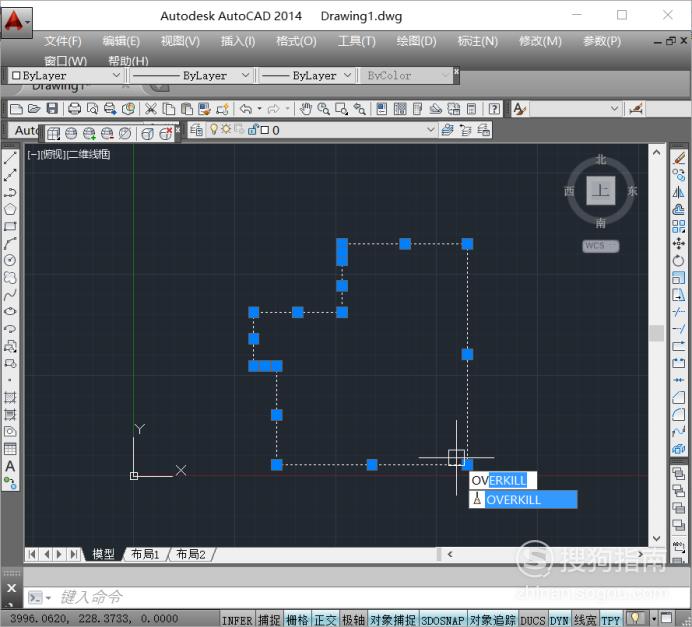Click the horizontal scrollbar left arrow
The height and width of the screenshot is (627, 692).
pyautogui.click(x=450, y=554)
